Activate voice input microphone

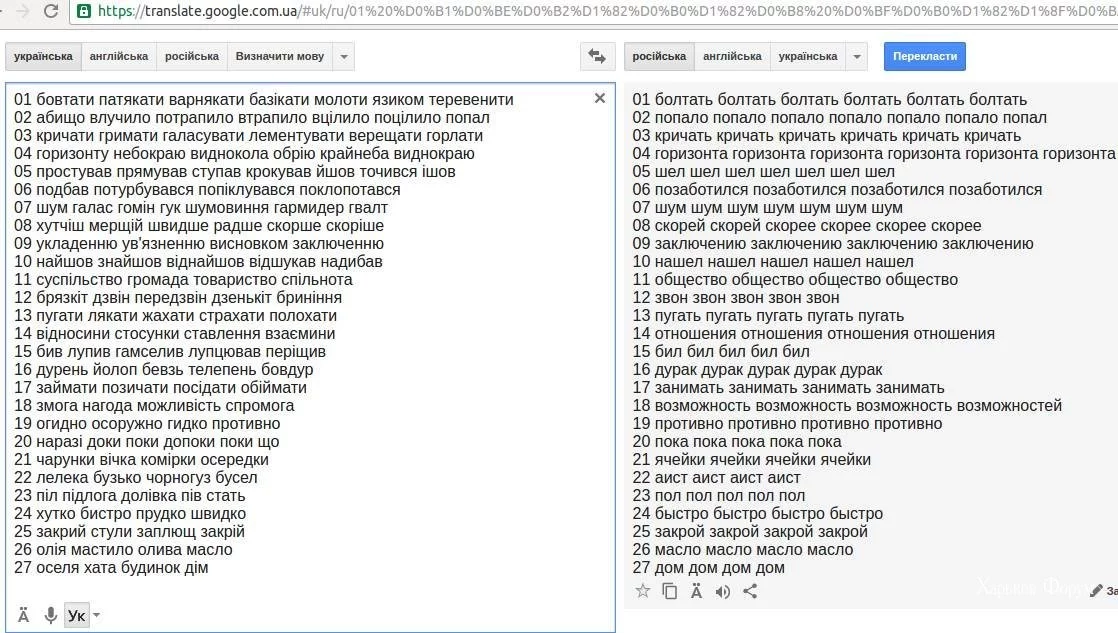(51, 615)
